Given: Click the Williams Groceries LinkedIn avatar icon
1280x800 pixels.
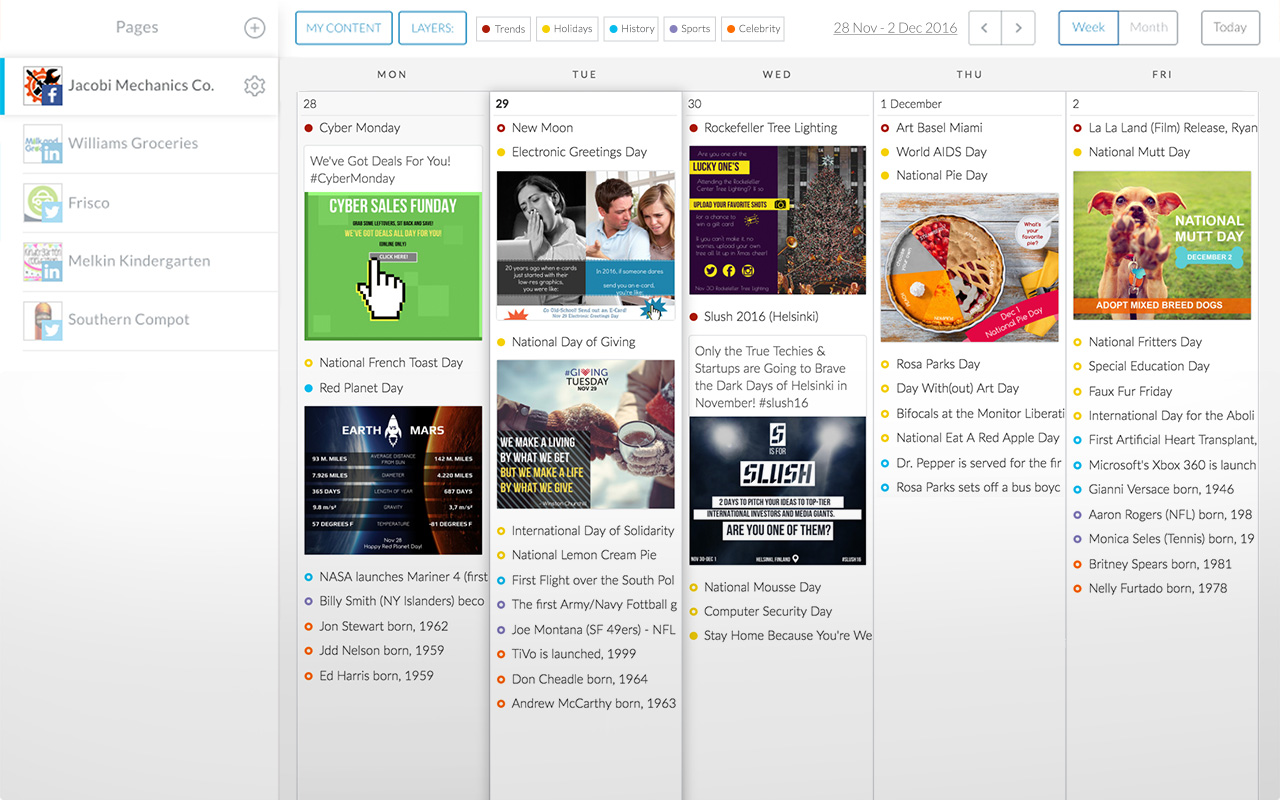Looking at the screenshot, I should (x=43, y=144).
